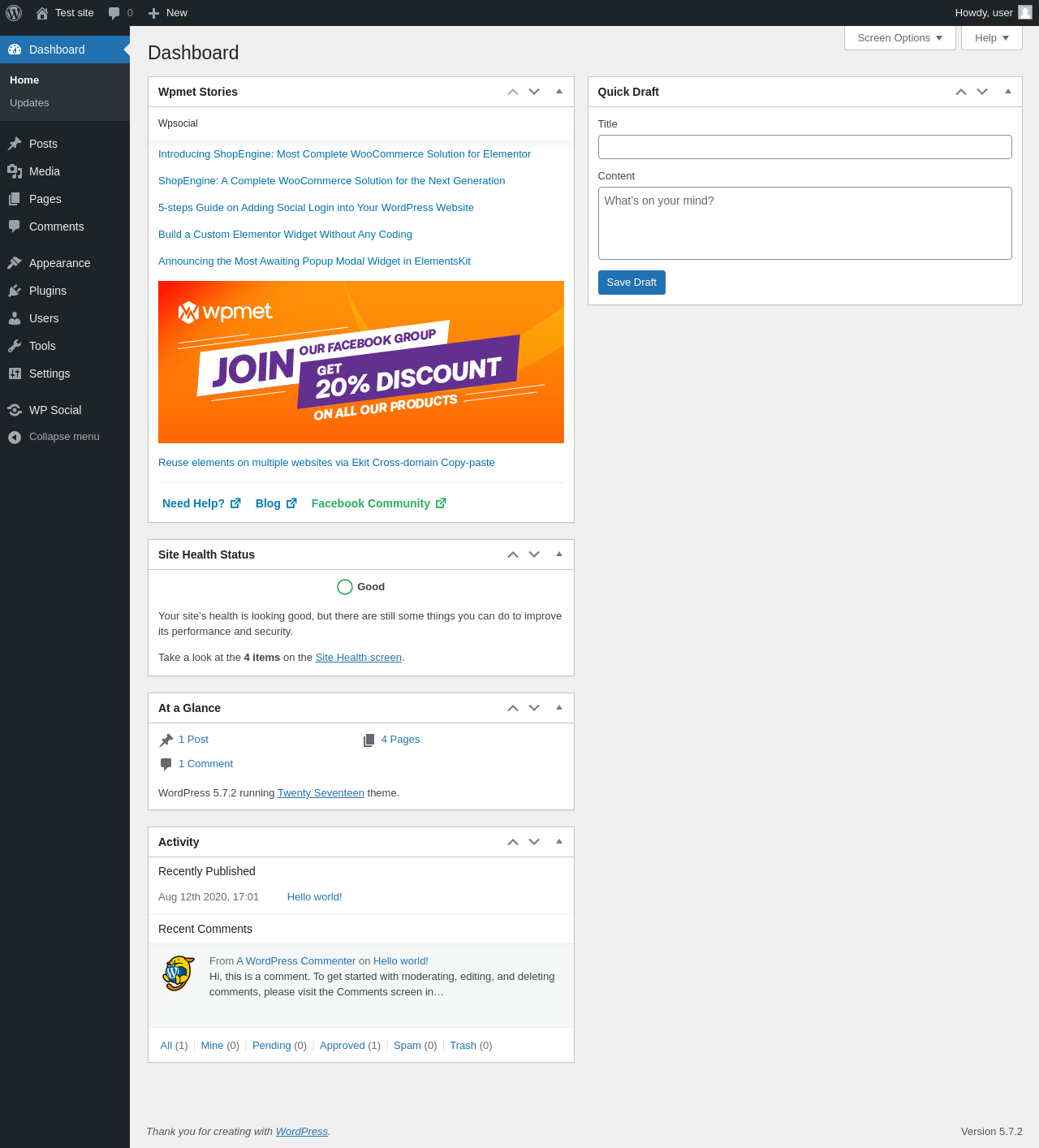This screenshot has width=1039, height=1148.
Task: Go to Posts menu
Action: point(65,144)
